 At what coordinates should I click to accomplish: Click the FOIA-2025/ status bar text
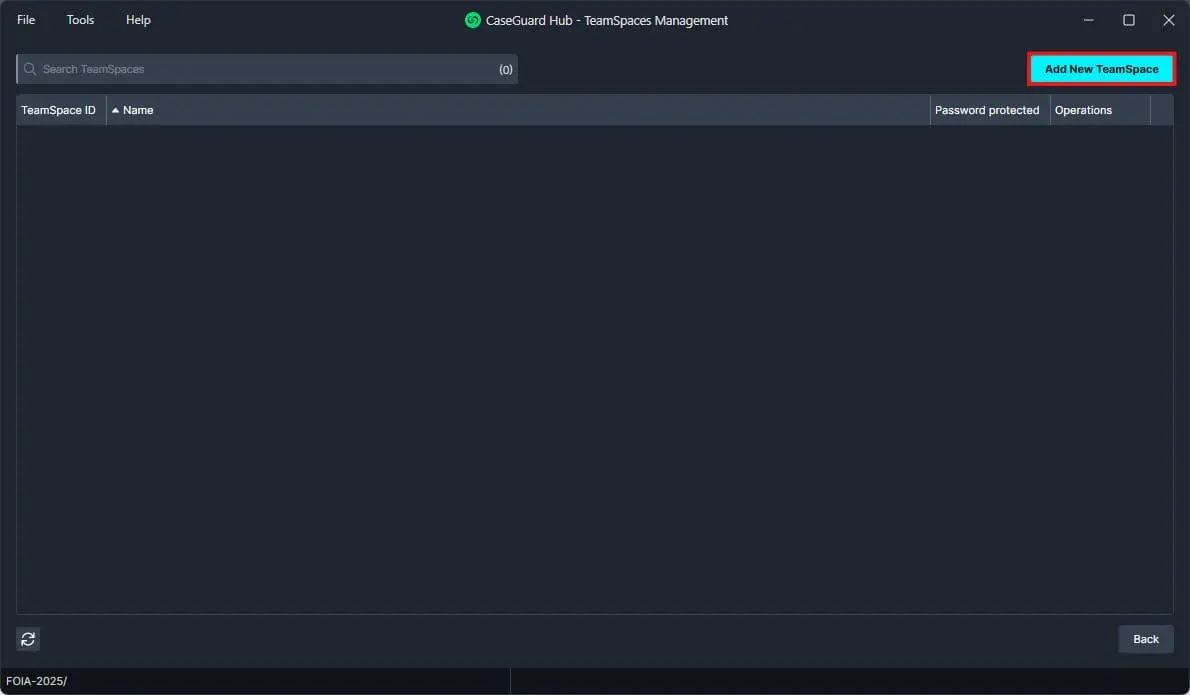tap(36, 681)
